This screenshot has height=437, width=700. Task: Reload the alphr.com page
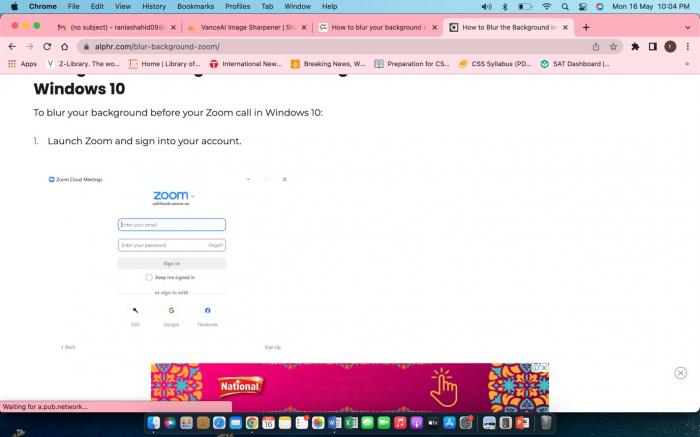coord(47,46)
